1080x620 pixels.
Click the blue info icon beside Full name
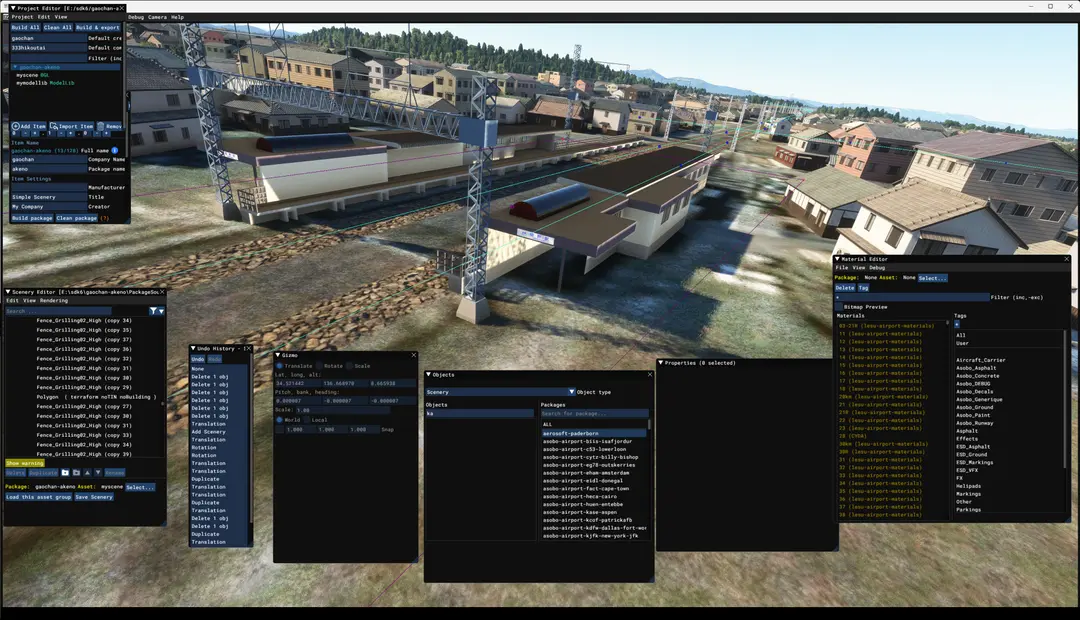point(114,150)
